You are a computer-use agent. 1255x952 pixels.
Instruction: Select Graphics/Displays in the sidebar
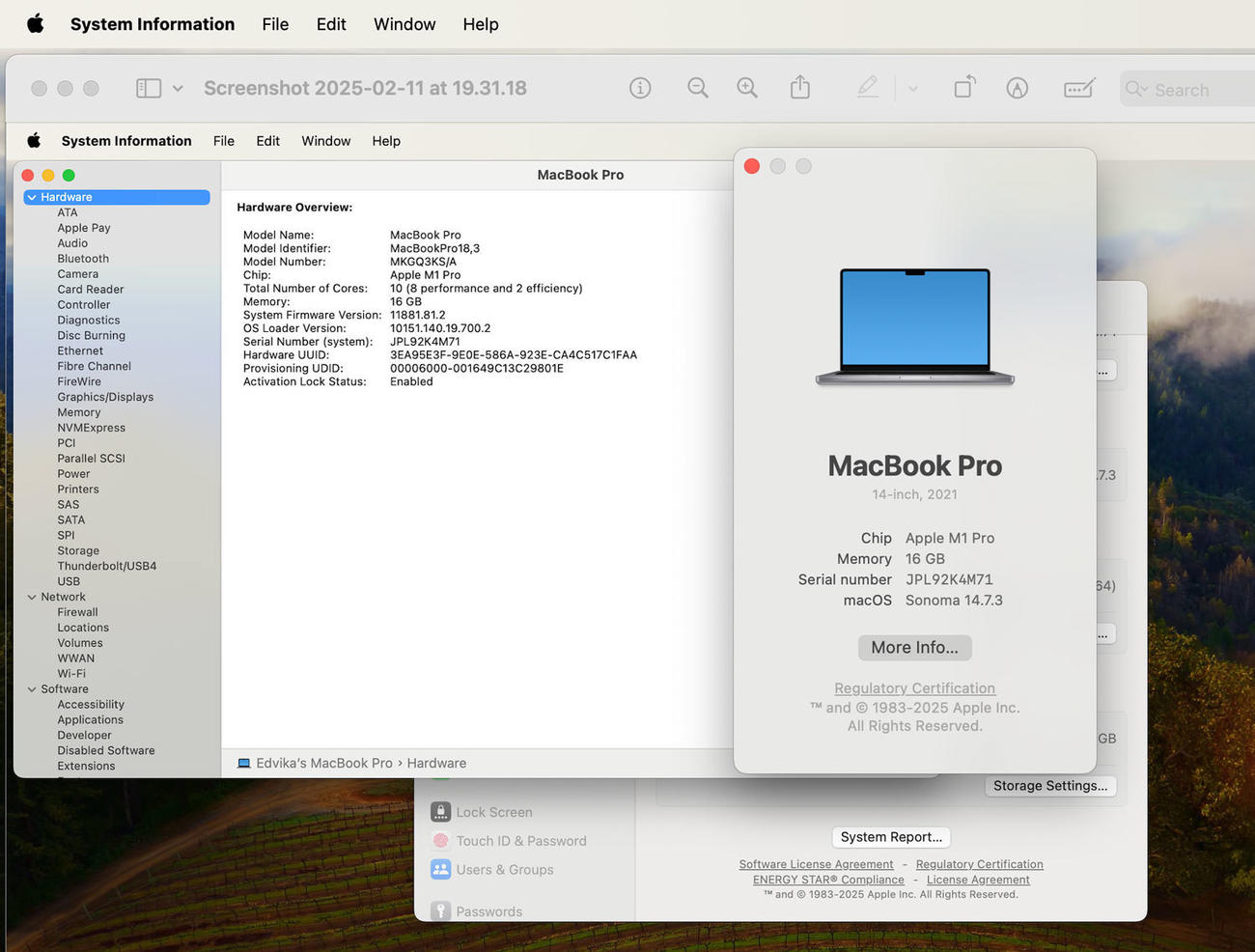(105, 397)
